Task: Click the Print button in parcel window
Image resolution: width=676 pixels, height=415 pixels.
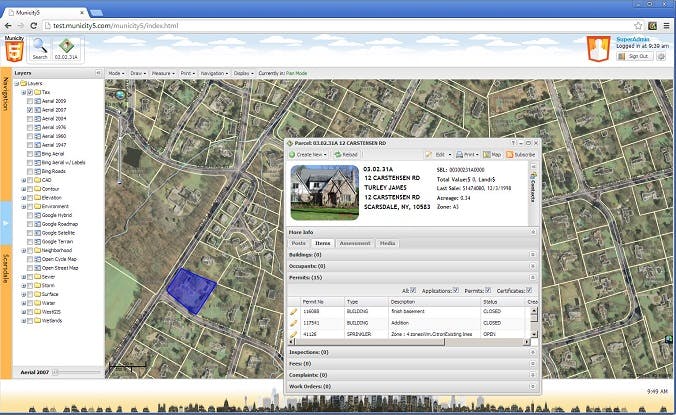Action: 467,154
